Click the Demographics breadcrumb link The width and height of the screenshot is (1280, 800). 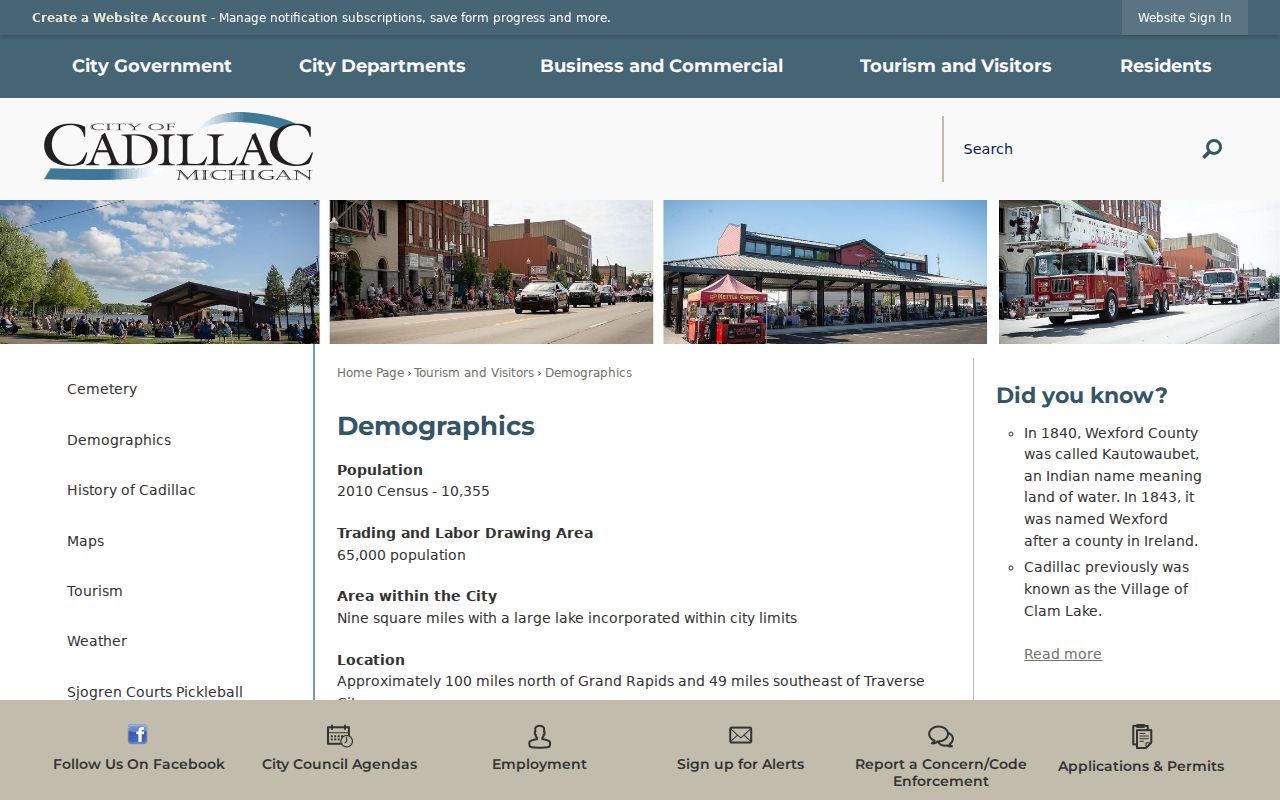click(x=588, y=373)
